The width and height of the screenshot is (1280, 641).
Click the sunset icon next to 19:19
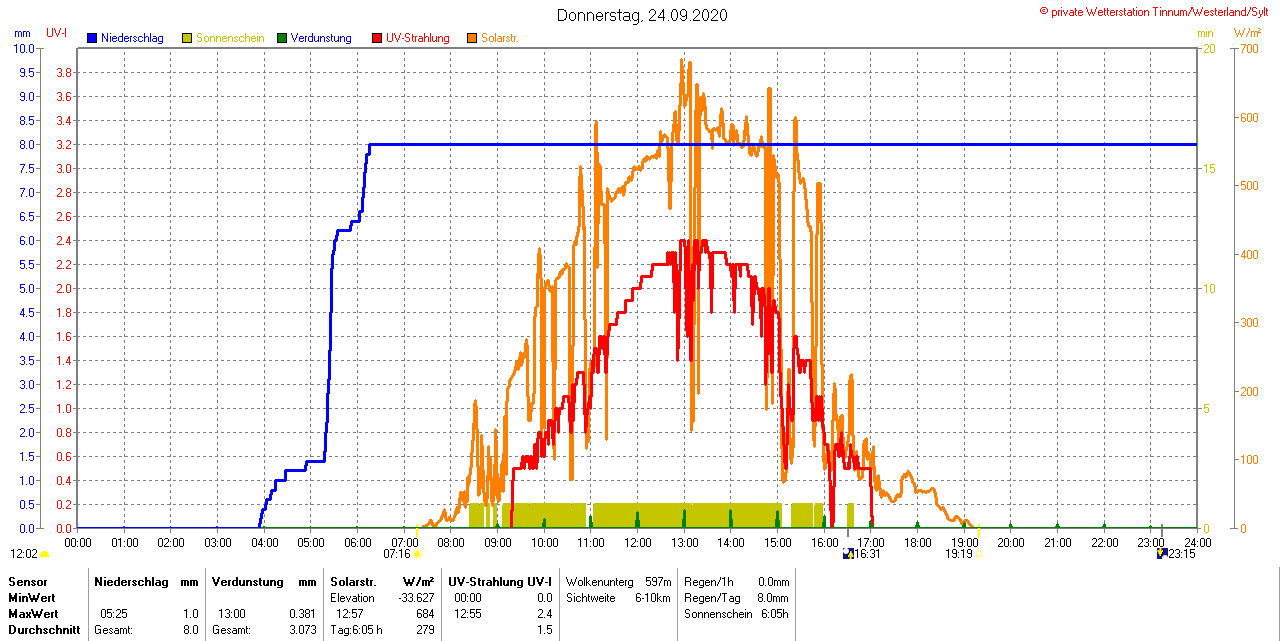click(x=979, y=553)
